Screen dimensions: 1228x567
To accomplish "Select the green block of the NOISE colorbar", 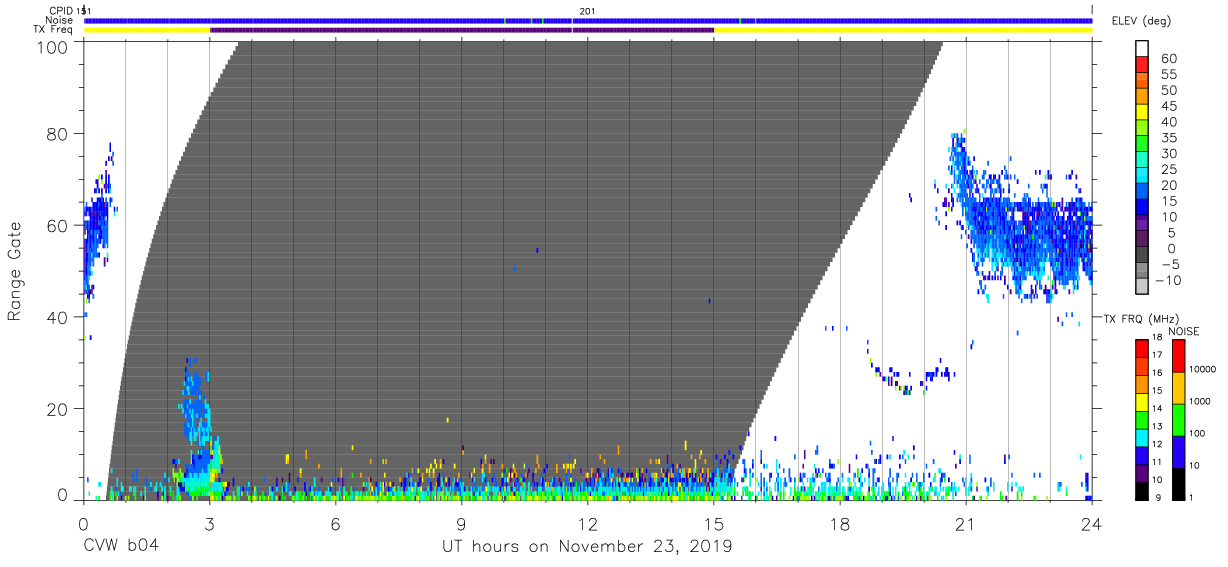I will click(1178, 419).
